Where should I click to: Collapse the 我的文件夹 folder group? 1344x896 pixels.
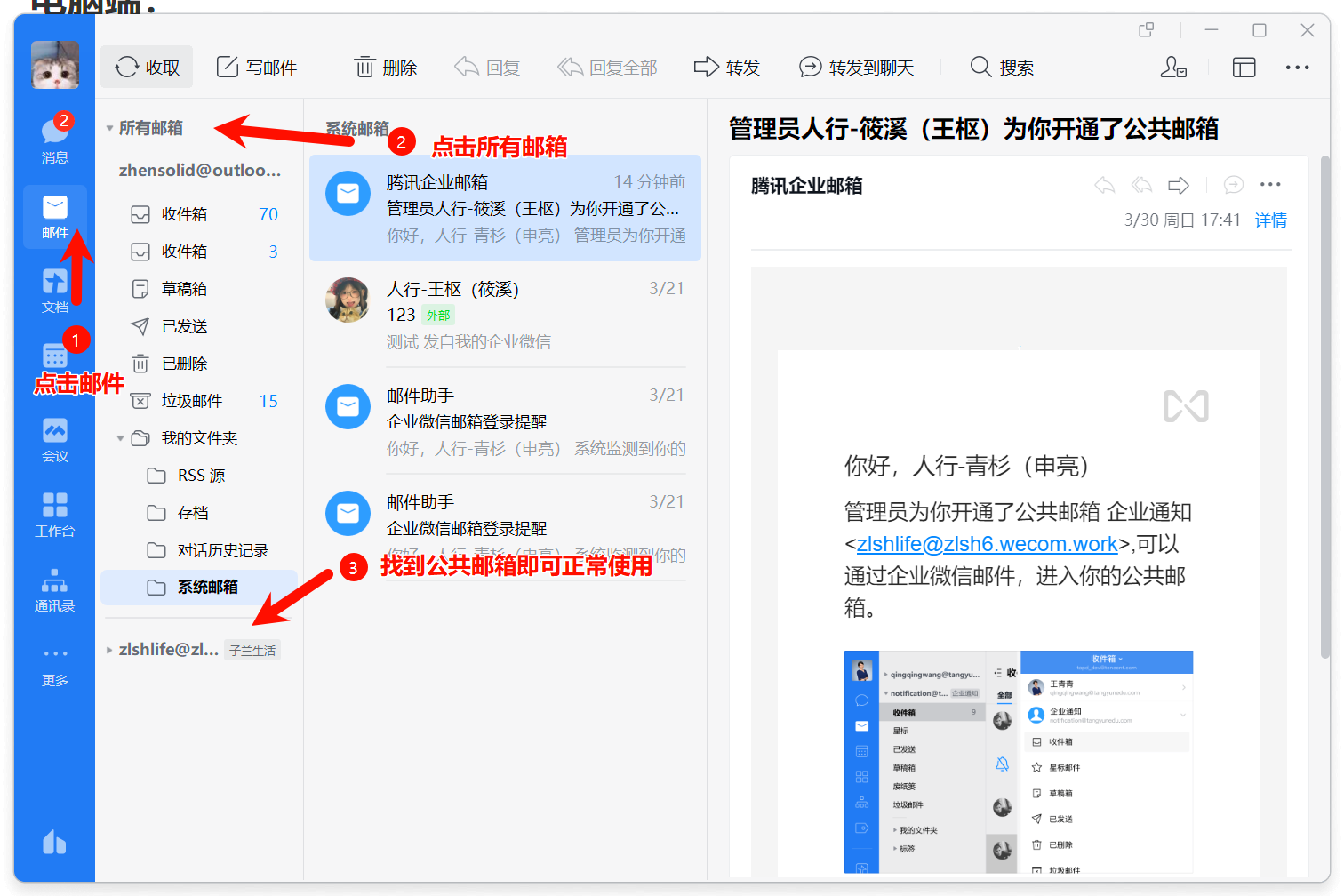pyautogui.click(x=120, y=438)
